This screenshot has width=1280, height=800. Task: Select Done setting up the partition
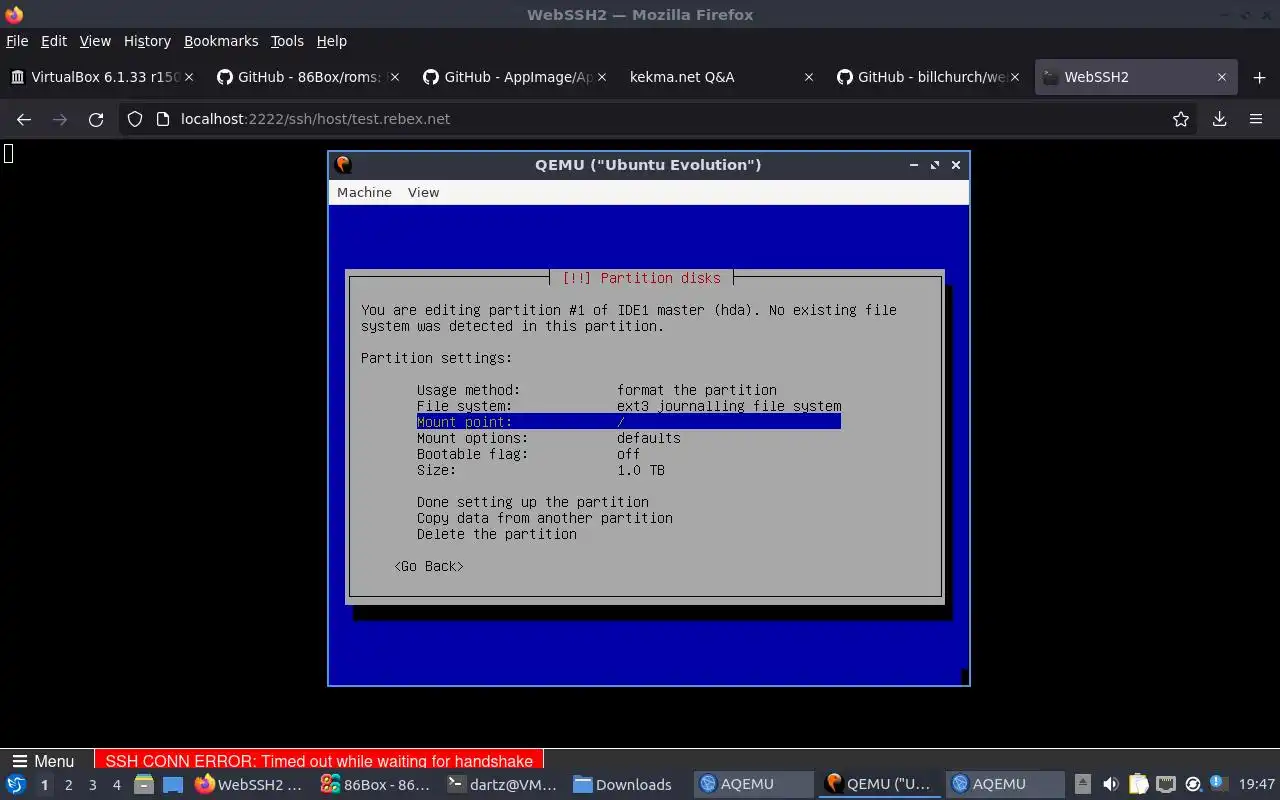(x=533, y=502)
